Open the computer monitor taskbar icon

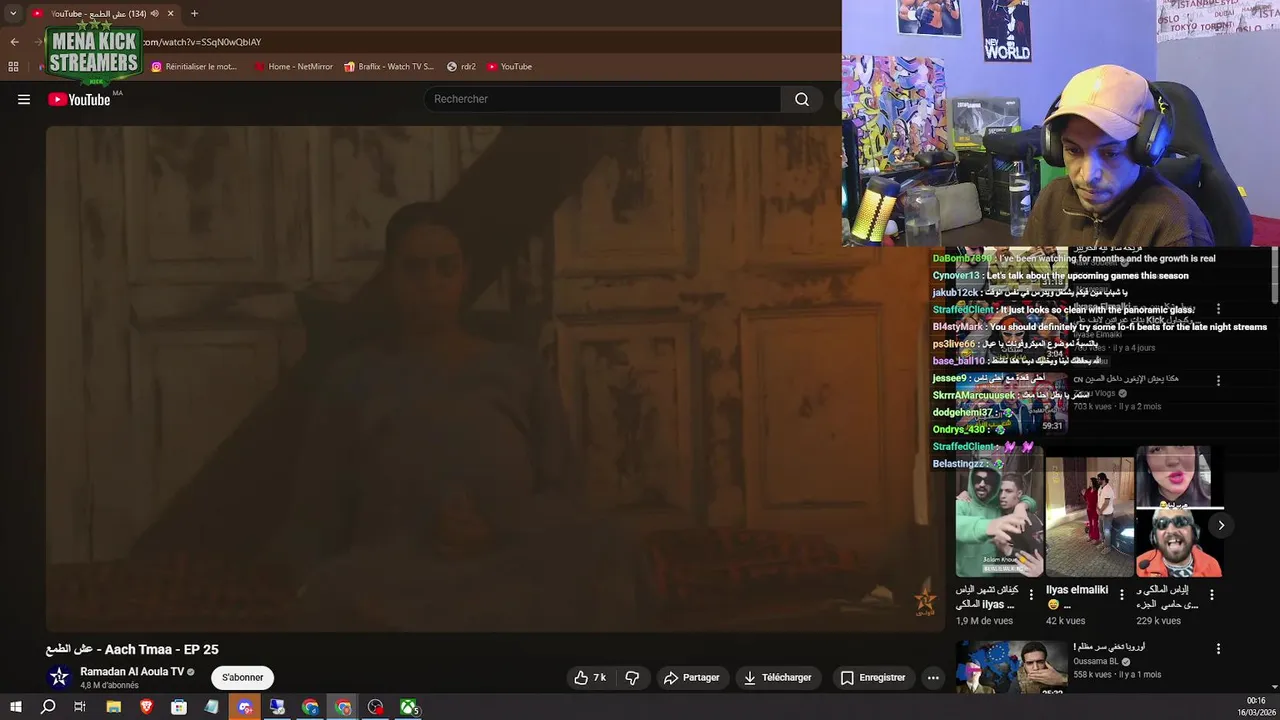pos(278,707)
